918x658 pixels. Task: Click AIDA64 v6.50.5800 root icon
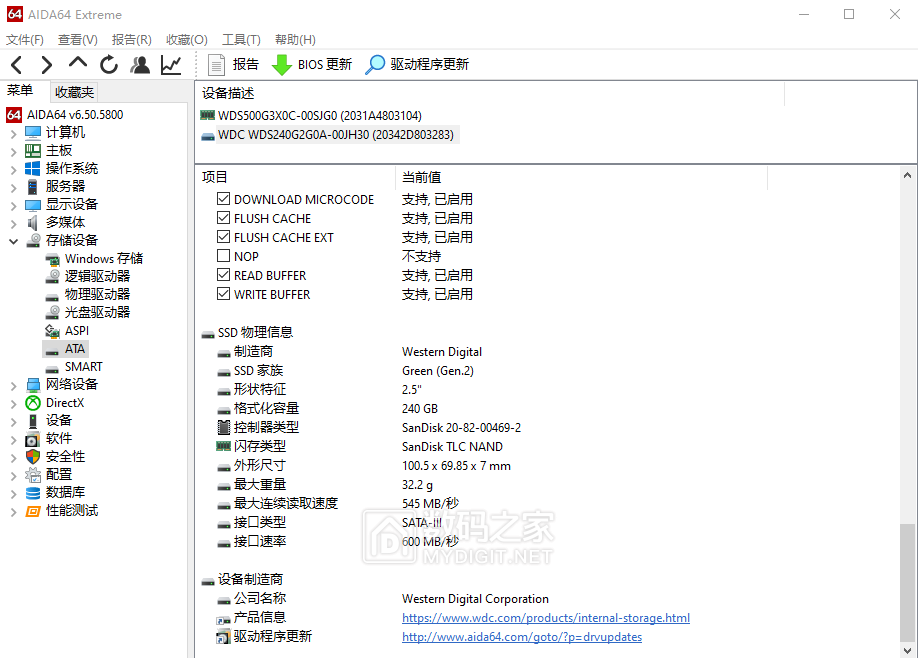click(x=14, y=115)
